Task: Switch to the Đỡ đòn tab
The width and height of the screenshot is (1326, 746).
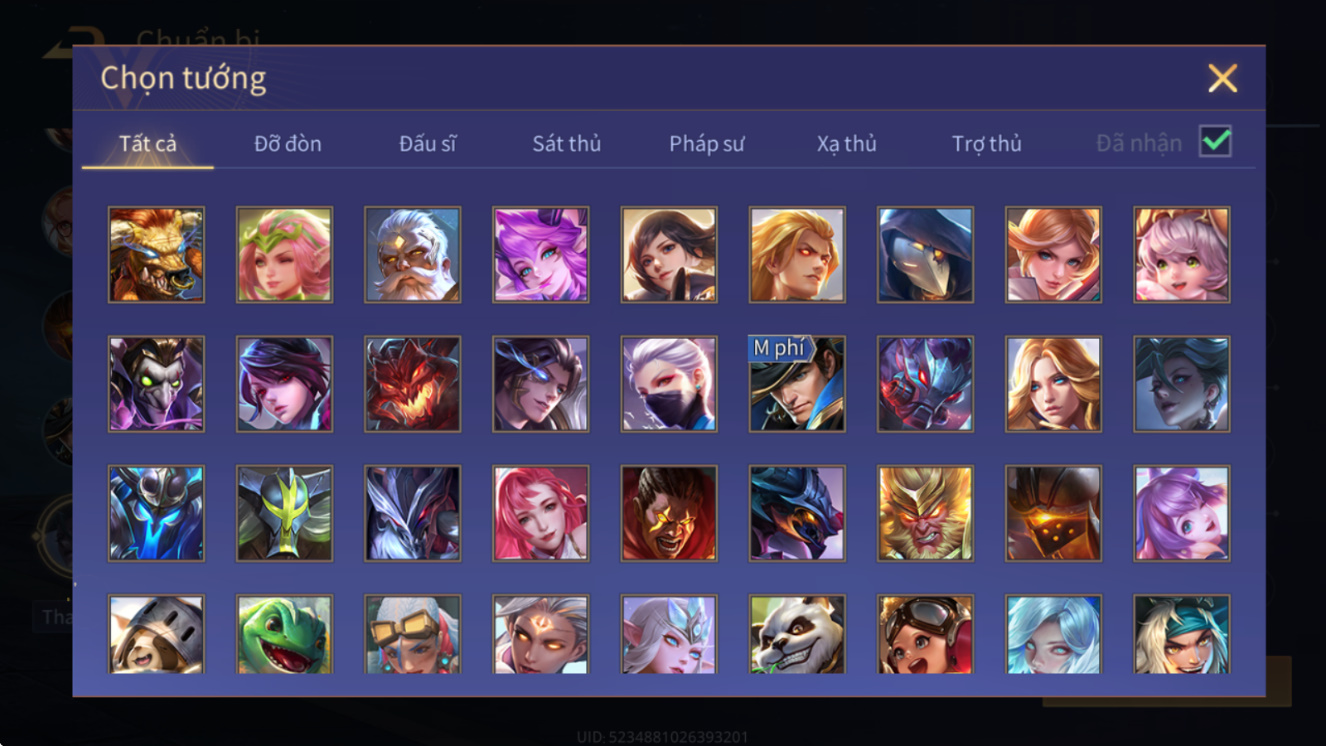Action: pos(288,143)
